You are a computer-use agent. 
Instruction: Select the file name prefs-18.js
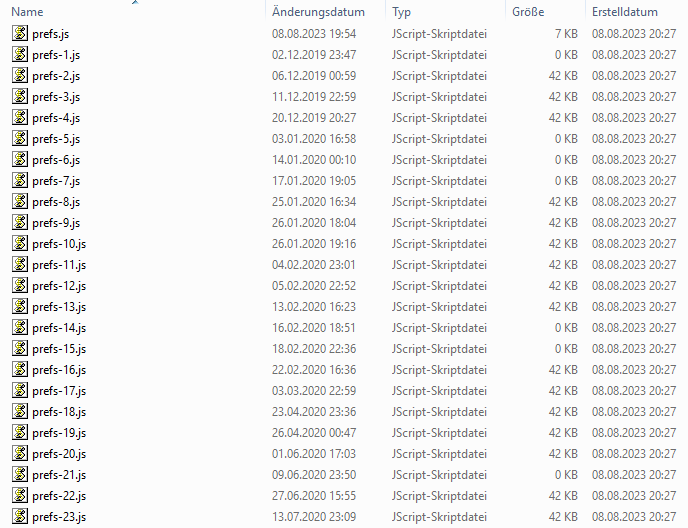click(x=59, y=412)
